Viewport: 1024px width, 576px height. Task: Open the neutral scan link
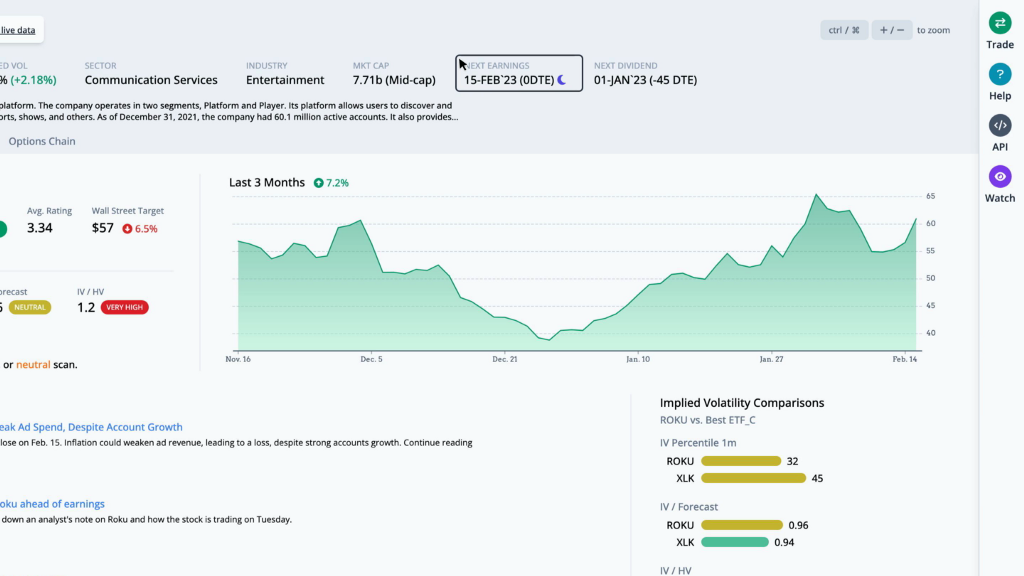(x=33, y=365)
